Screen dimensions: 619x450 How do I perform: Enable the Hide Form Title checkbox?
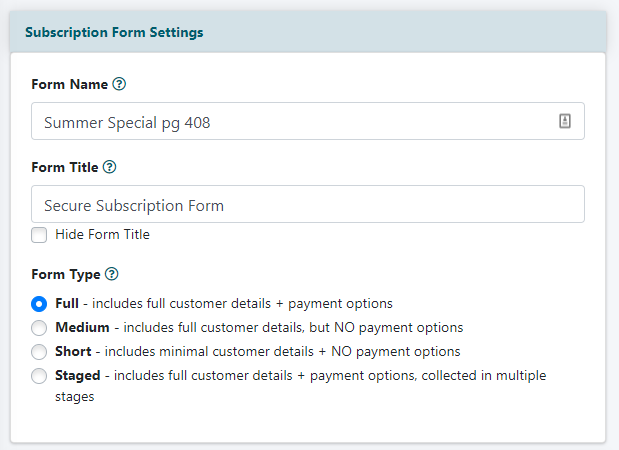pos(39,235)
